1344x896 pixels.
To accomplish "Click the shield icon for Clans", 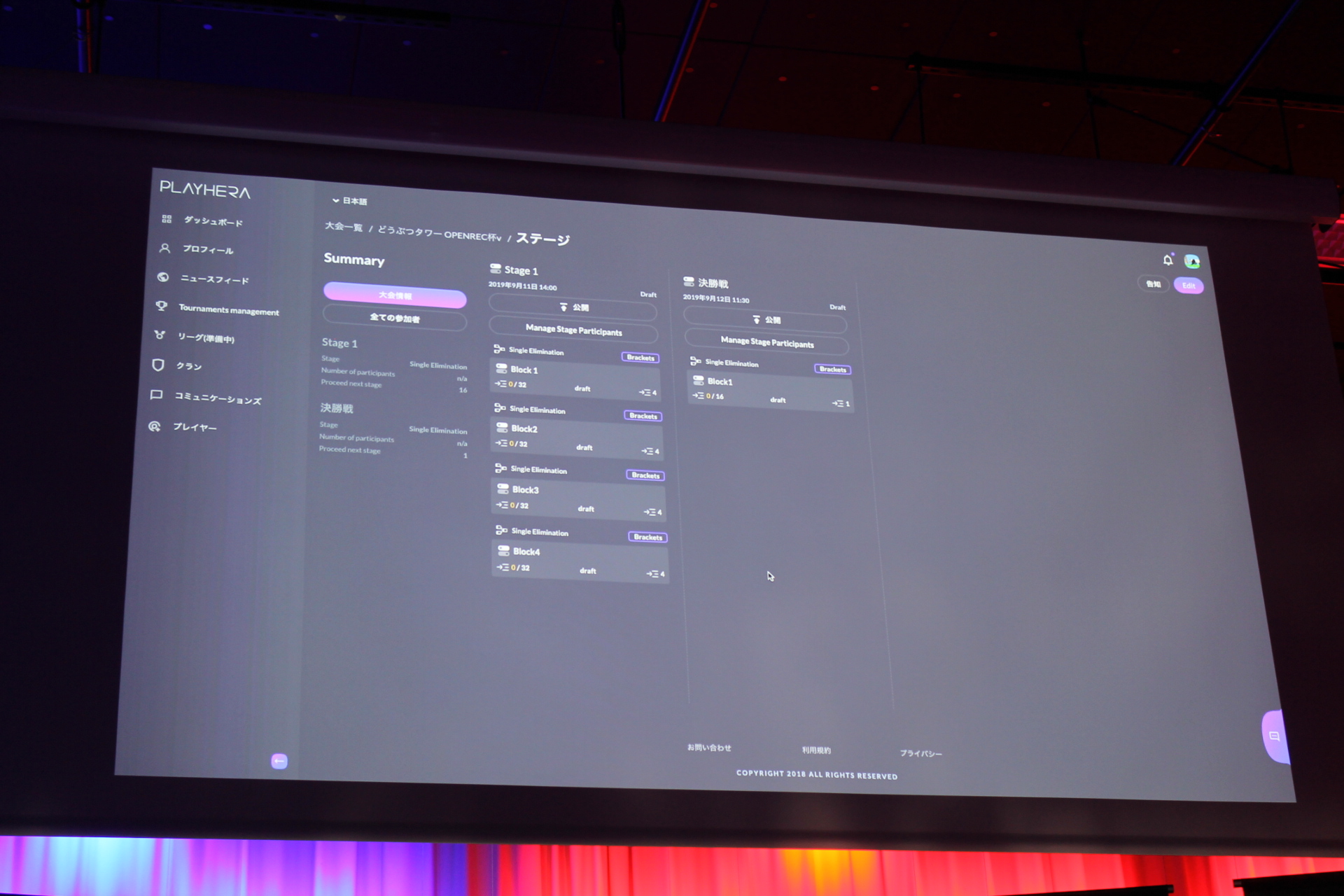I will (x=158, y=365).
